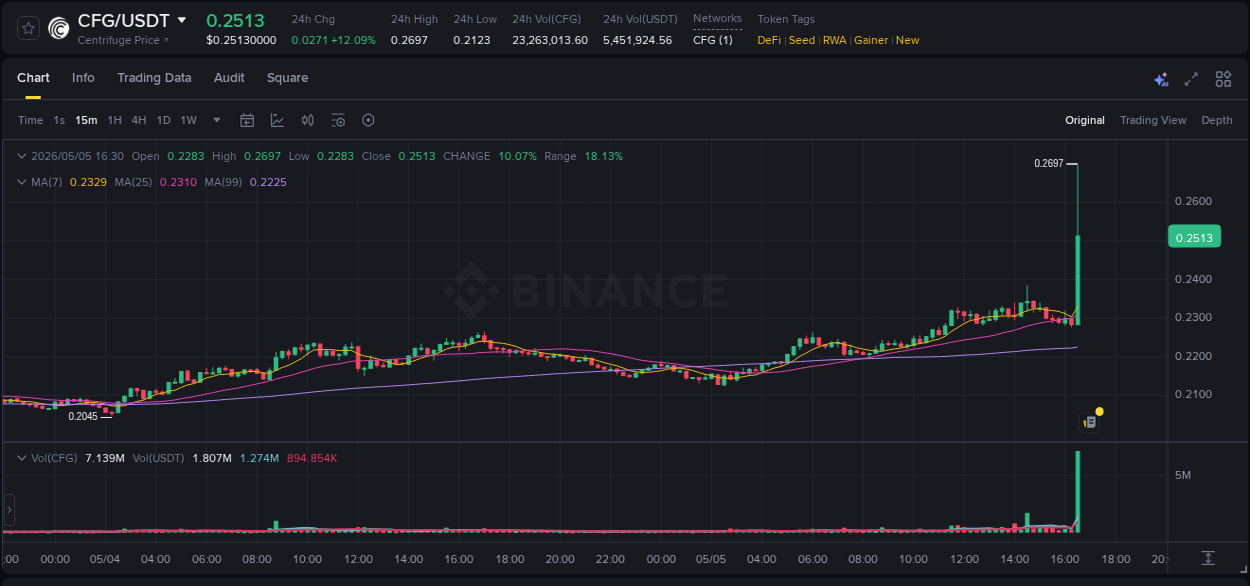Collapse the MA indicator legend row

[x=21, y=182]
